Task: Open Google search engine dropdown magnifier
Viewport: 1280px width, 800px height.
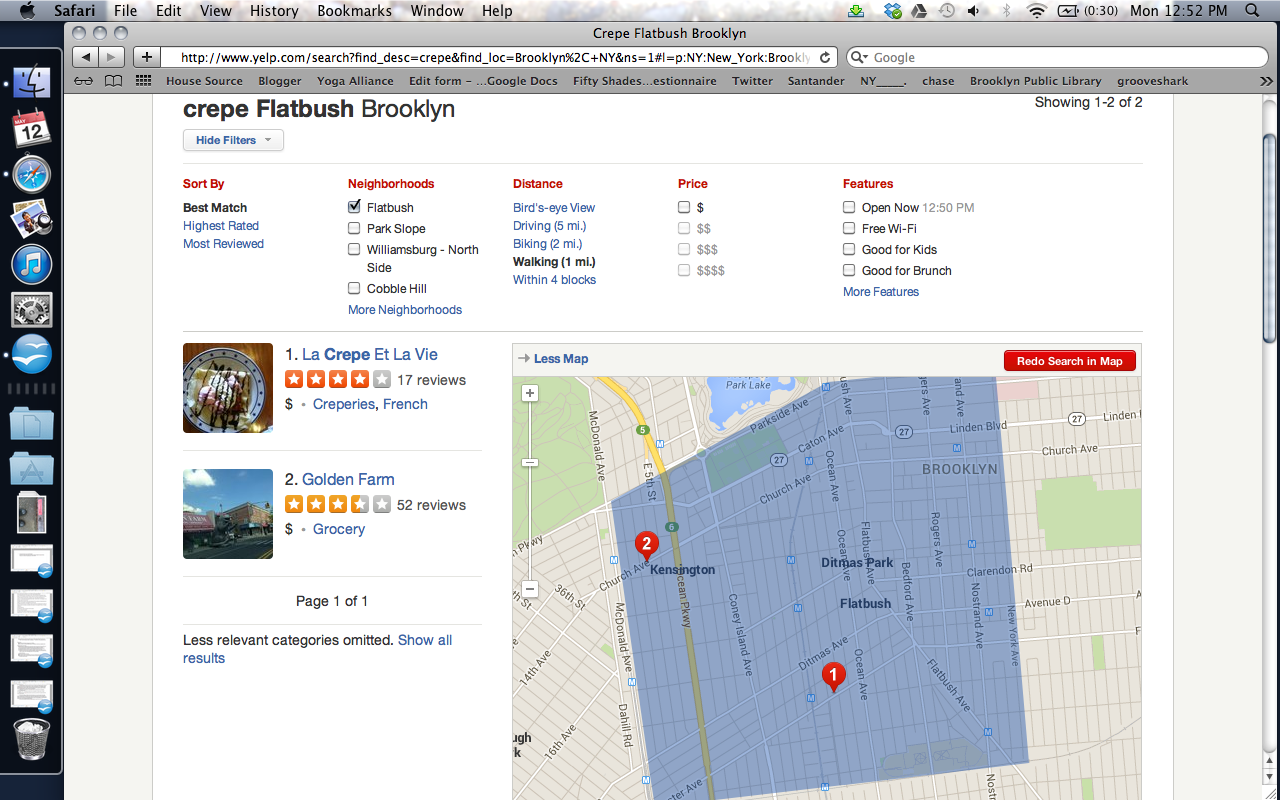Action: (860, 58)
